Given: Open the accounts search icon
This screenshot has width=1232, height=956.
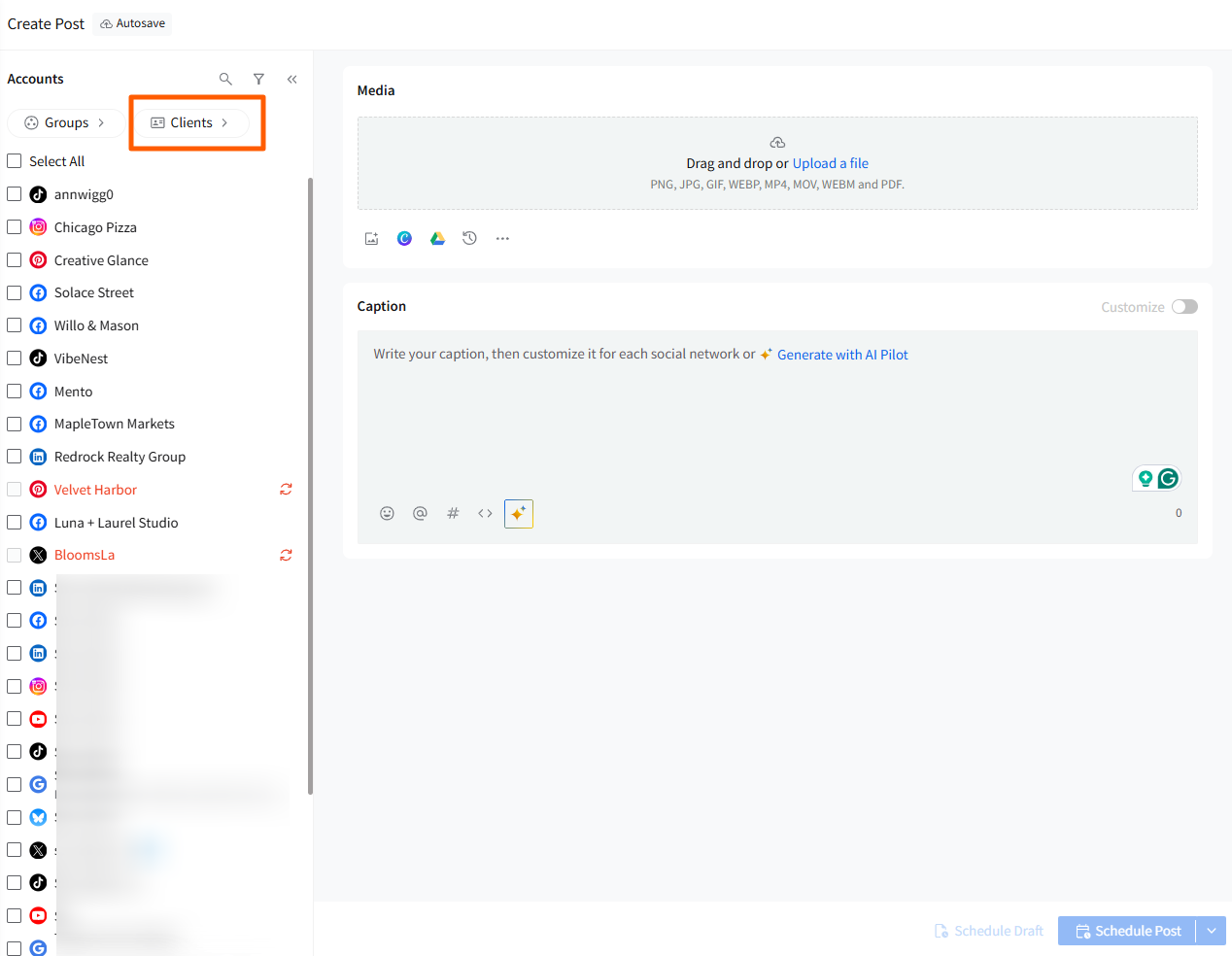Looking at the screenshot, I should pyautogui.click(x=225, y=79).
